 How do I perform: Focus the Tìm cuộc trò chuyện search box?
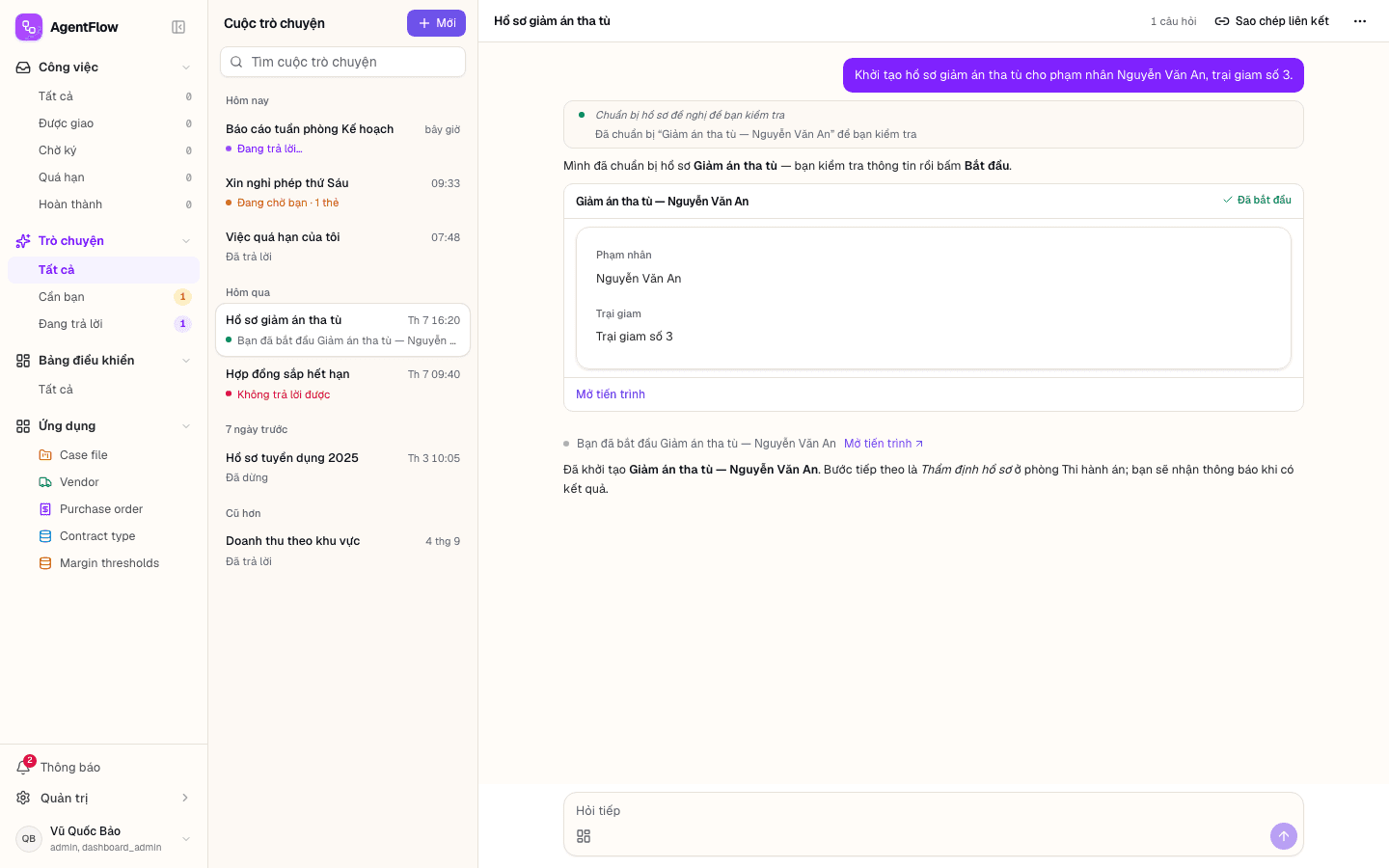click(x=342, y=62)
